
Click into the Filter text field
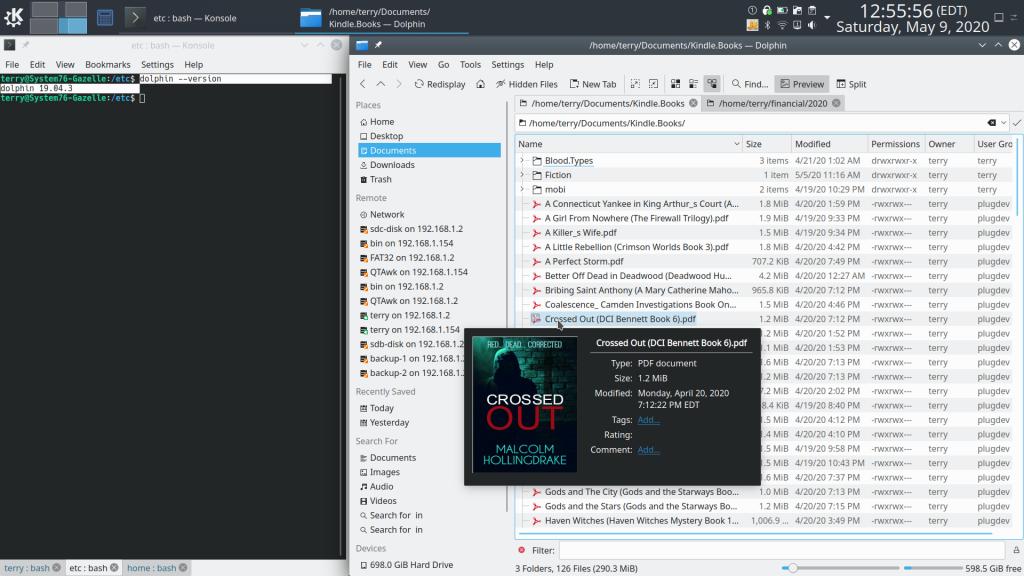click(780, 550)
